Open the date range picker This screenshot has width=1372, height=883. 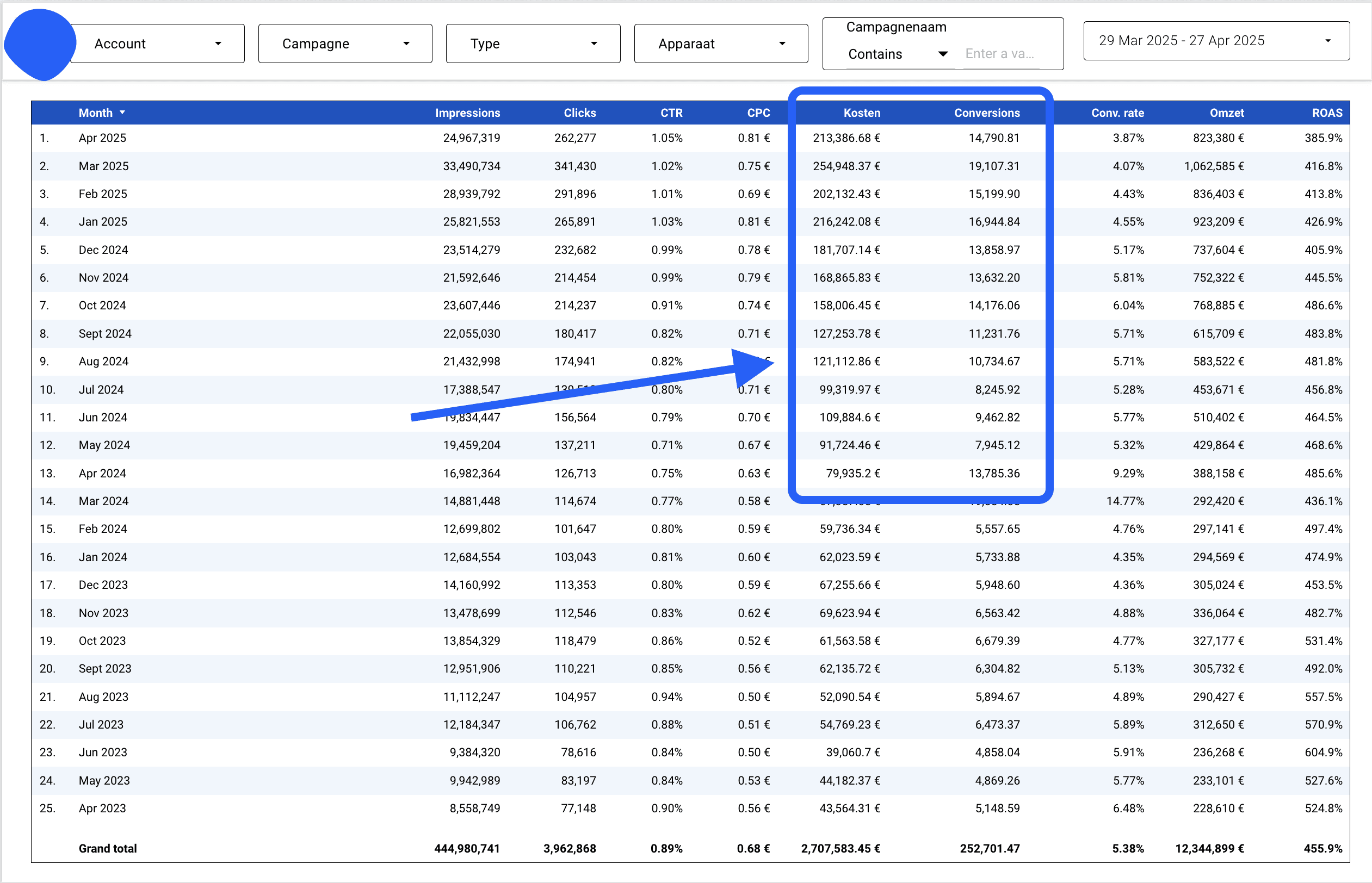tap(1215, 41)
